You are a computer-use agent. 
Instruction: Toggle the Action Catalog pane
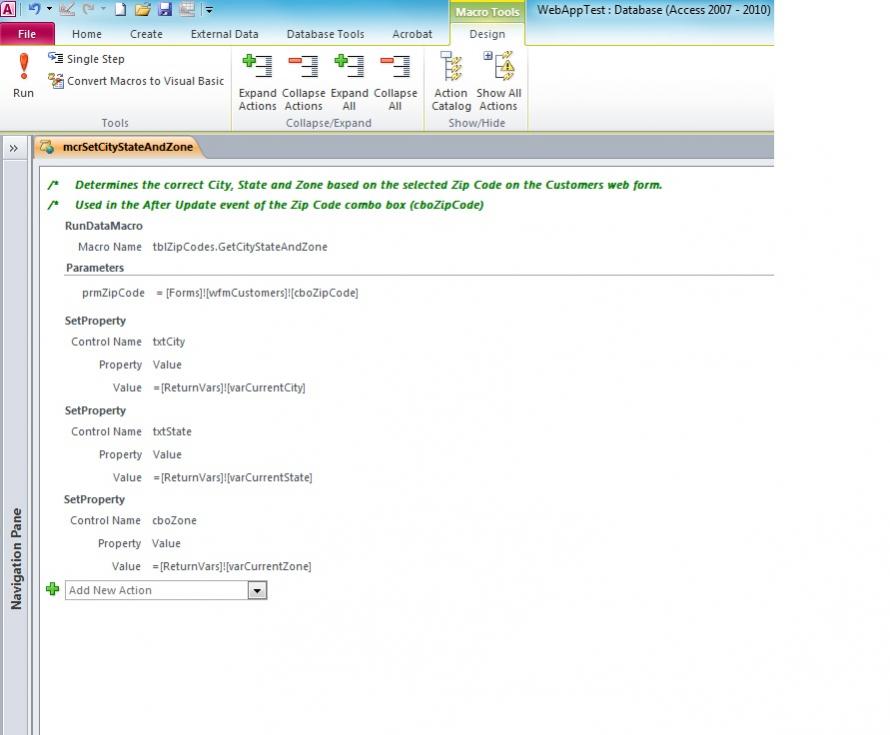click(x=451, y=81)
